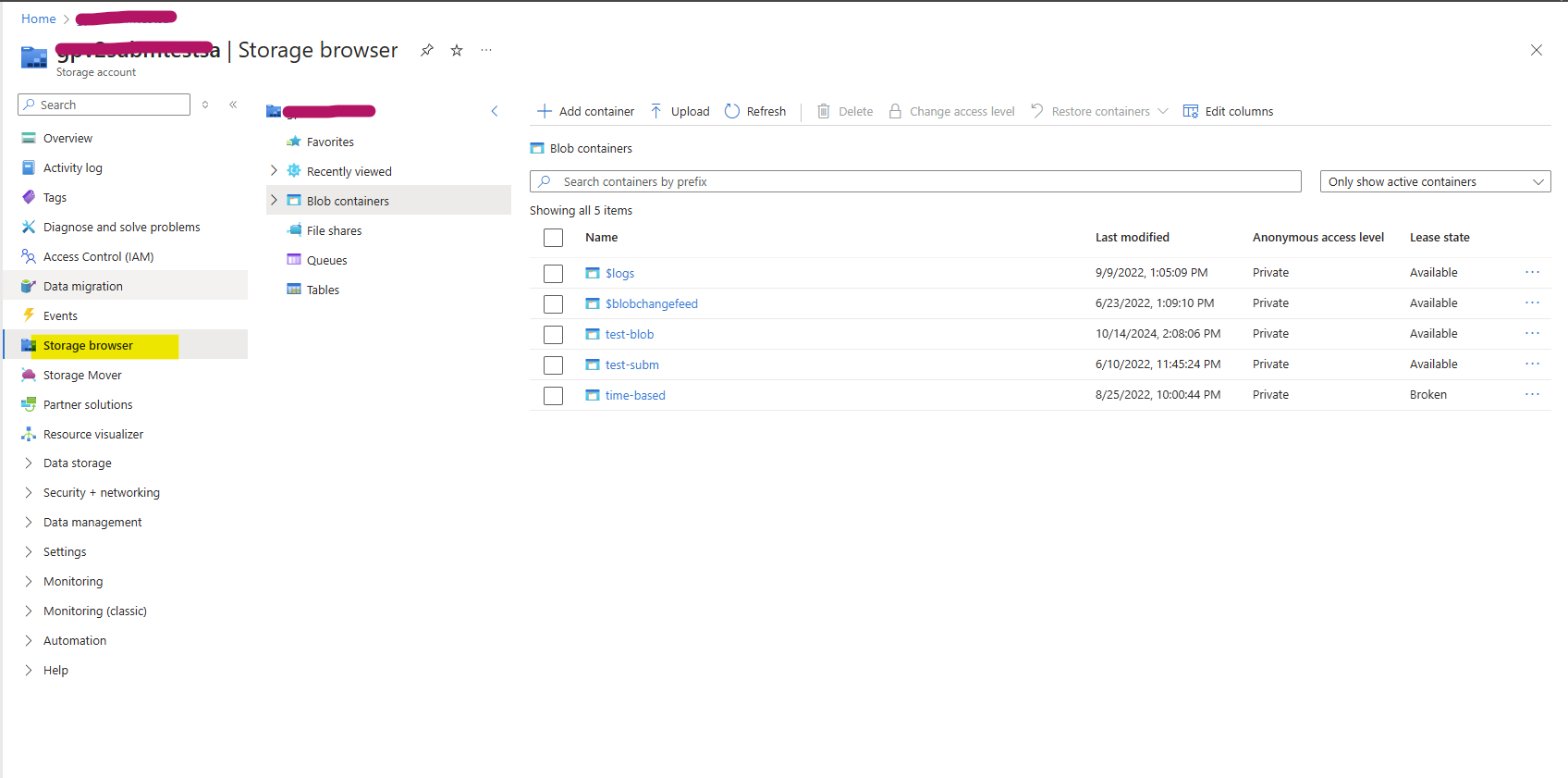Open row actions for test-blob container
Viewport: 1568px width, 778px height.
pyautogui.click(x=1532, y=333)
